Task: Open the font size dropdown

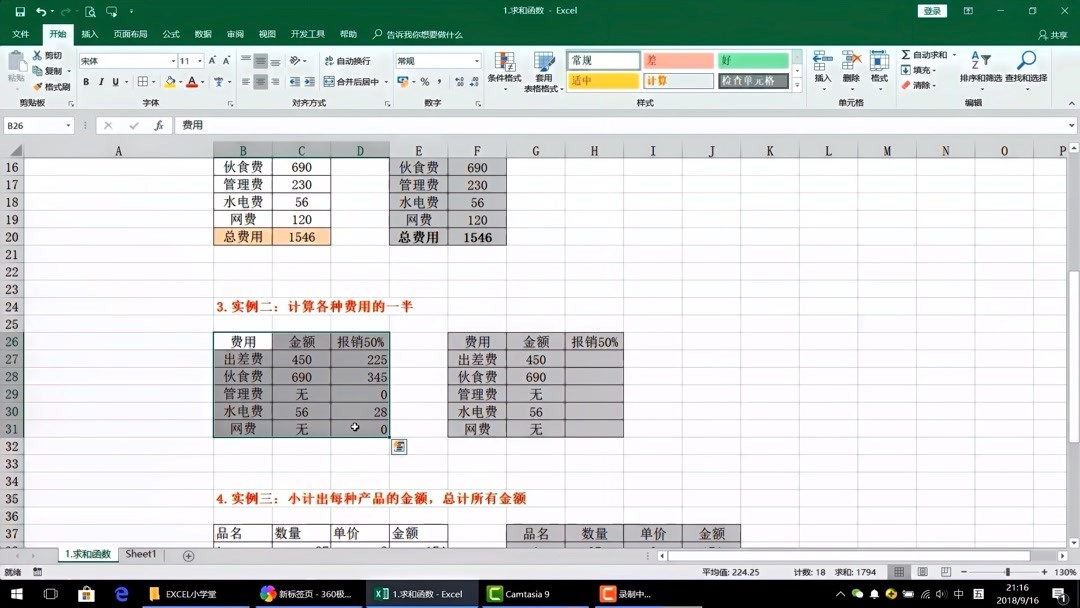Action: (198, 60)
